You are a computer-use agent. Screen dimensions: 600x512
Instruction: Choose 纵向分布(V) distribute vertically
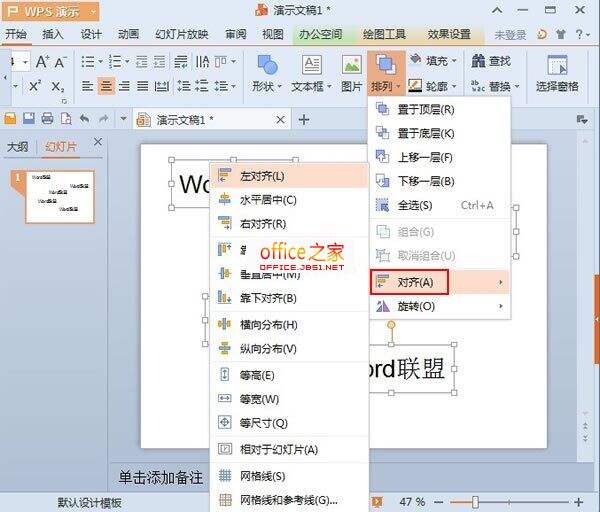[290, 349]
